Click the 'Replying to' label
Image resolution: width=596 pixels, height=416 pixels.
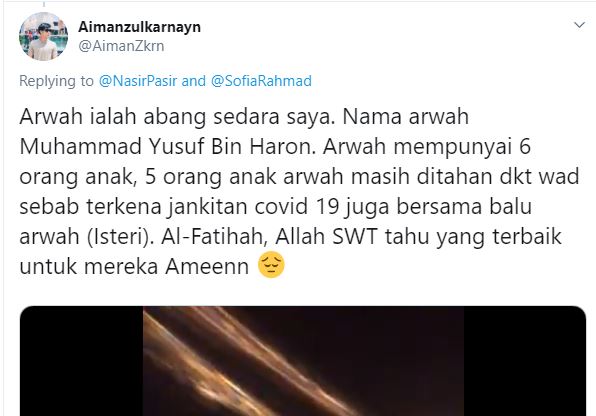[56, 81]
